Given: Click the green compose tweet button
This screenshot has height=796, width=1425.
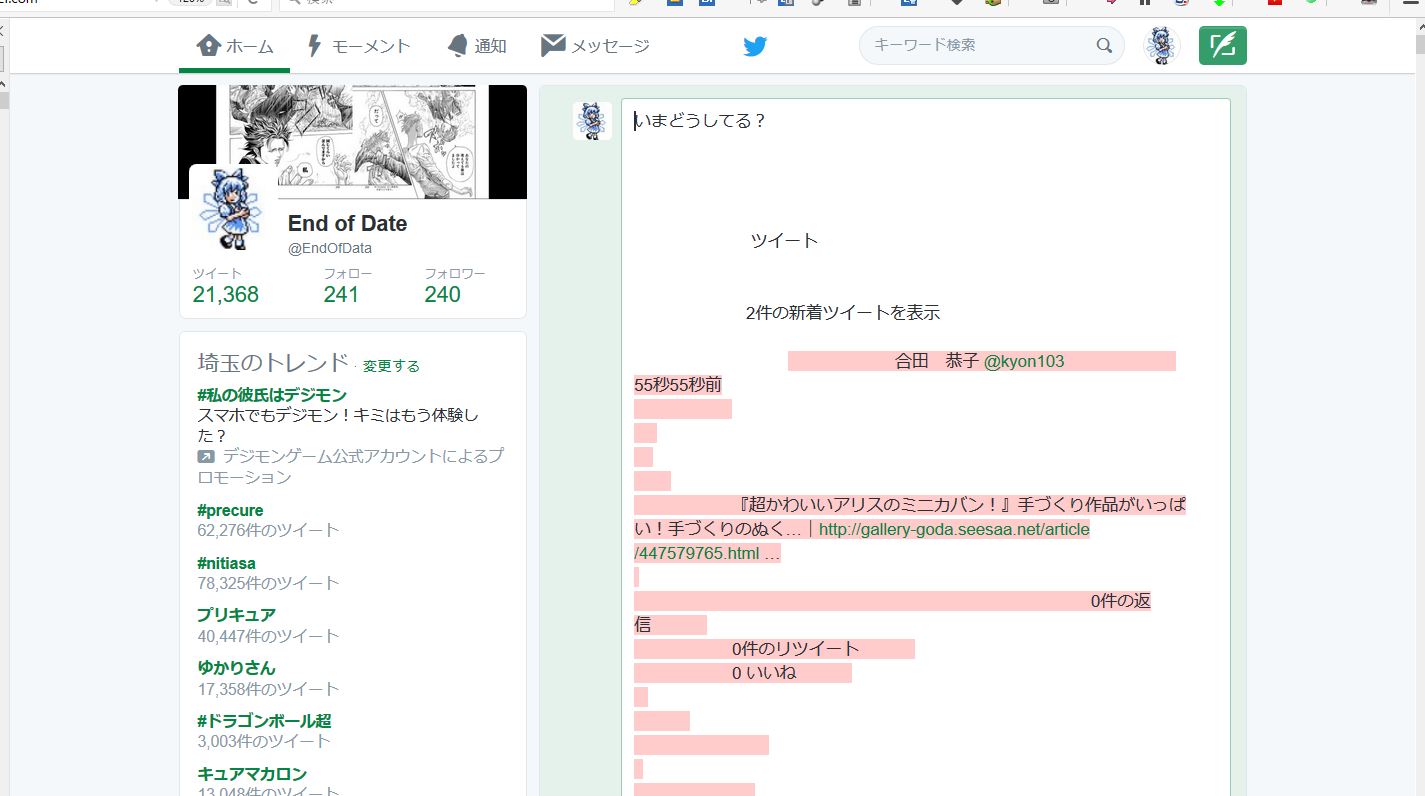Looking at the screenshot, I should point(1223,45).
